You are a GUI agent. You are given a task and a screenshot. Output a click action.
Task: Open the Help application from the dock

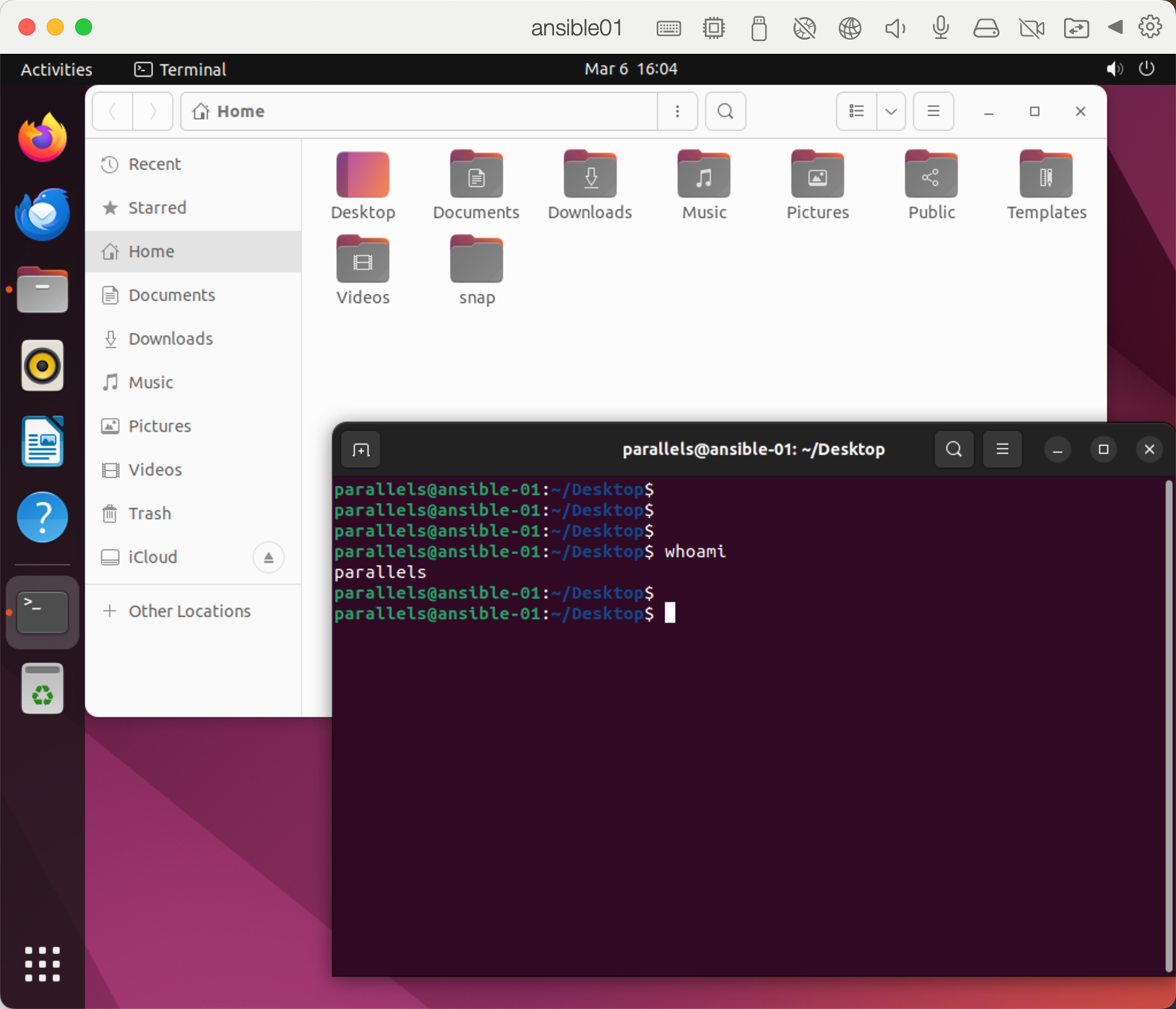tap(42, 517)
